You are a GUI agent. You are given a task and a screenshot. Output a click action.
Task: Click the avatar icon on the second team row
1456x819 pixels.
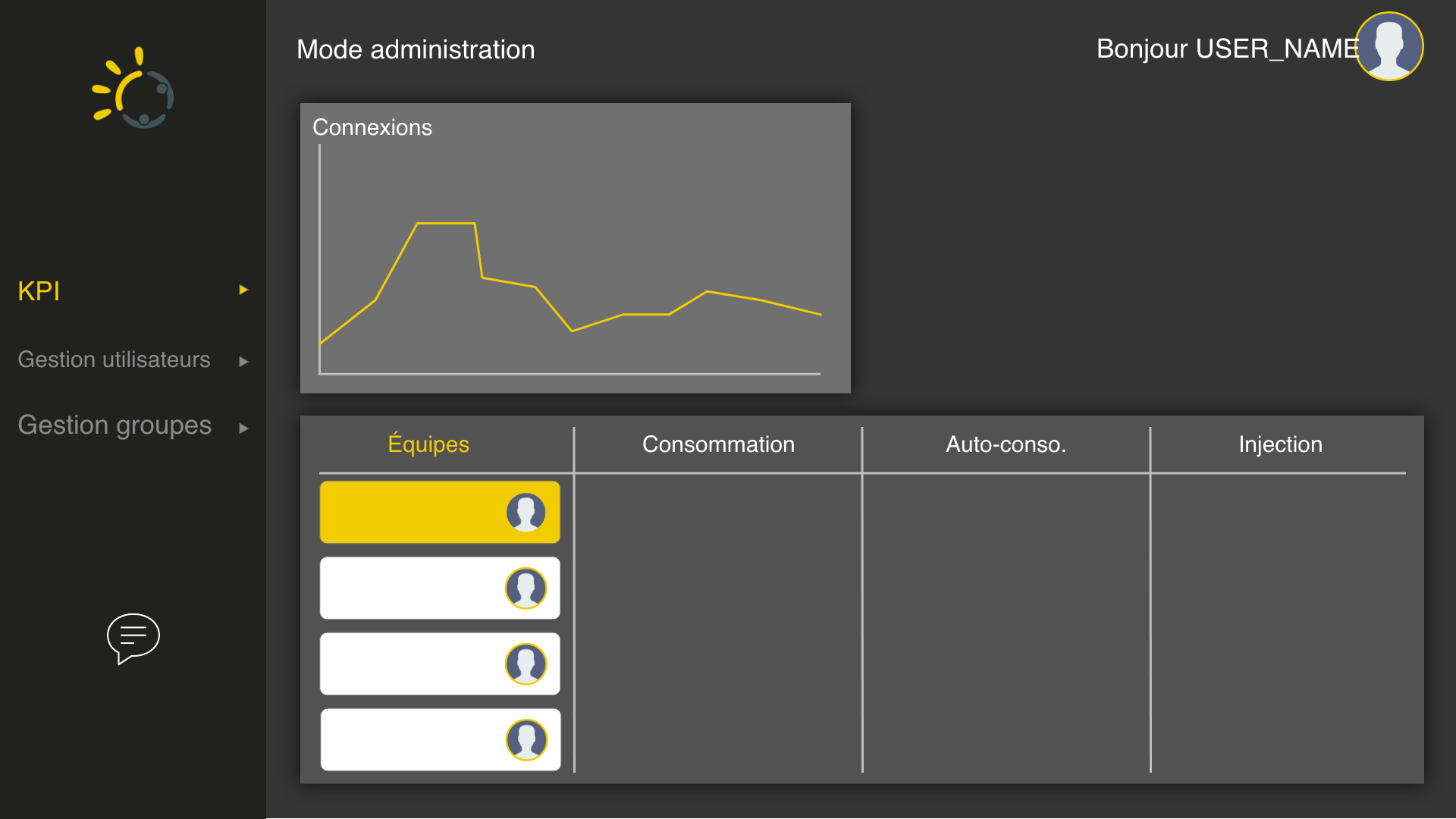tap(527, 588)
